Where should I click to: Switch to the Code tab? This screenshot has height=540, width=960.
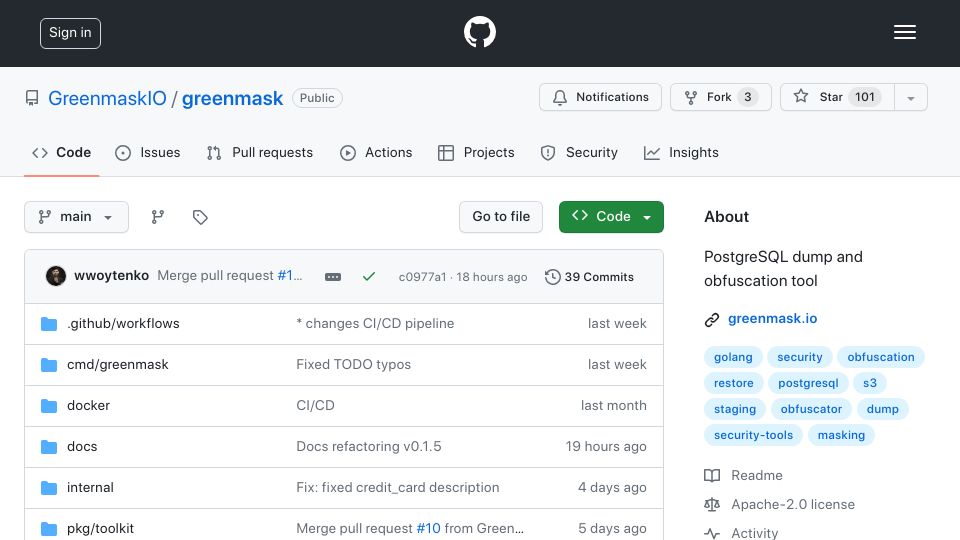tap(61, 152)
